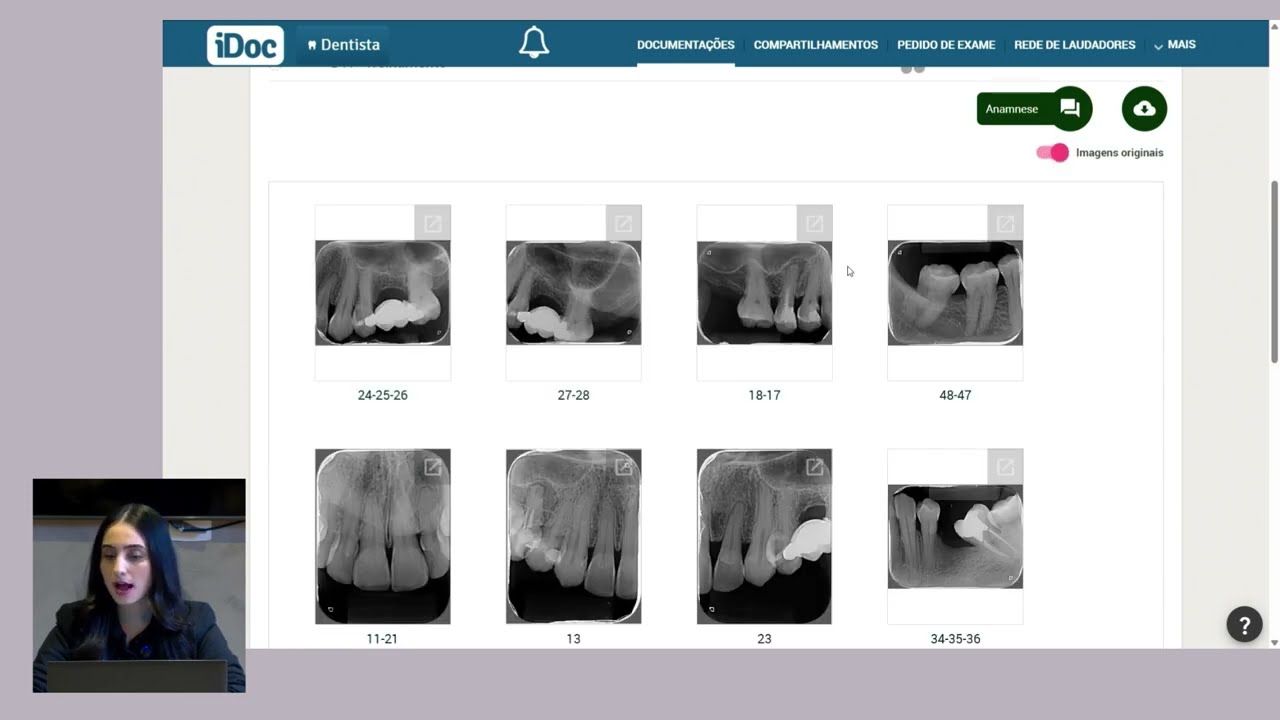Viewport: 1280px width, 720px height.
Task: Click the iDoc logo
Action: click(245, 45)
